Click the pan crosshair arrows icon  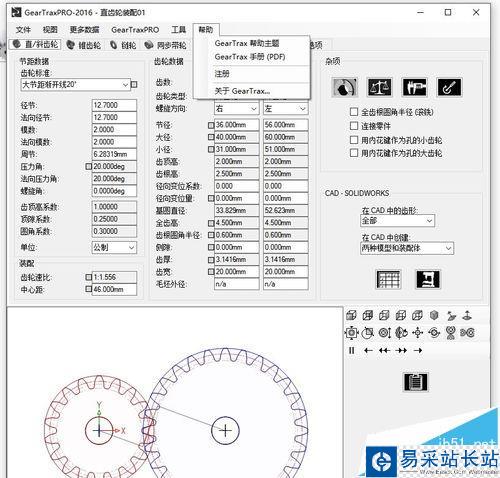pos(417,333)
